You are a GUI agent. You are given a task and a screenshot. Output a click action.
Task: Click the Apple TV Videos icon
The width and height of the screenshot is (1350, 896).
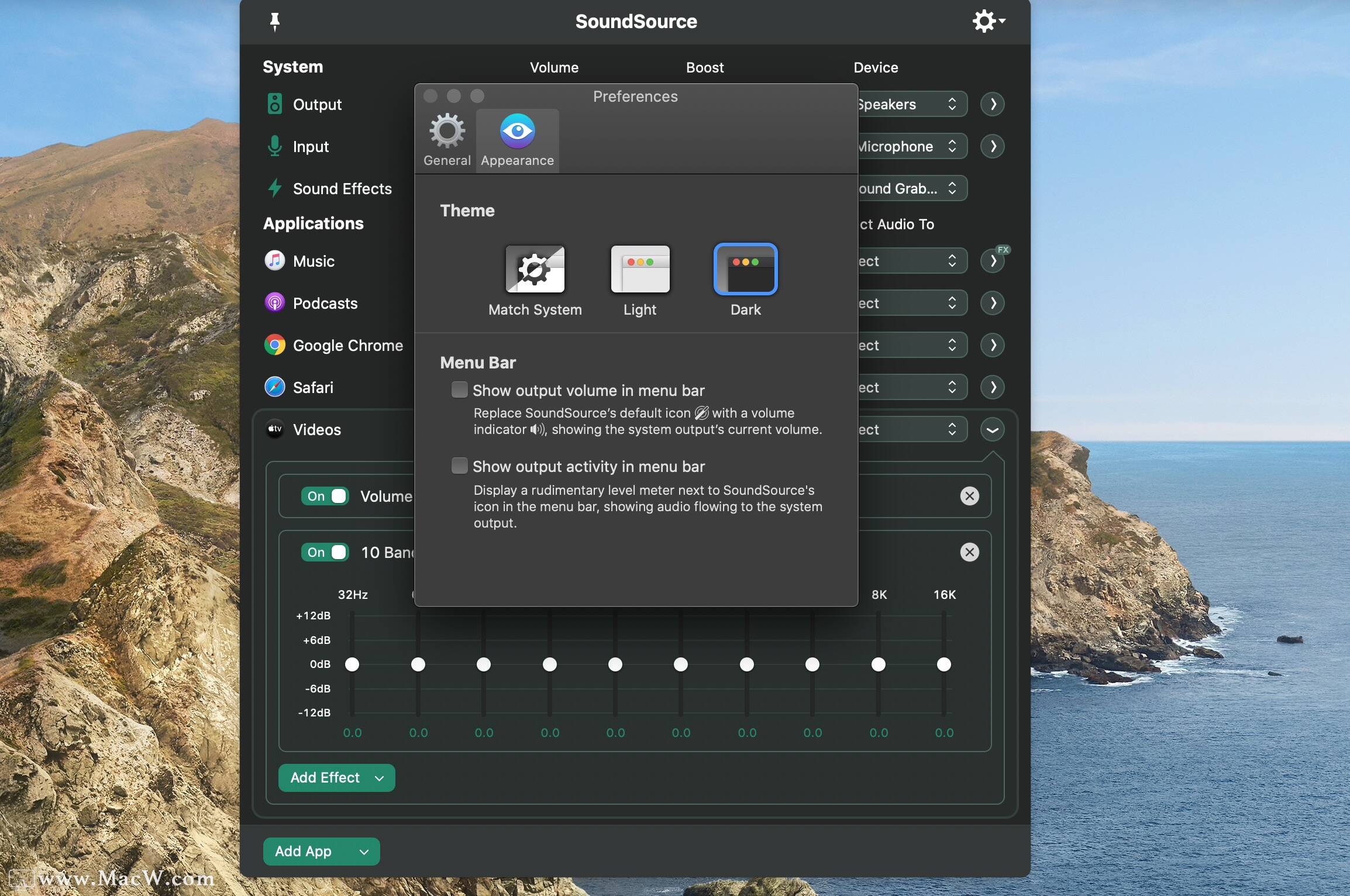coord(274,429)
